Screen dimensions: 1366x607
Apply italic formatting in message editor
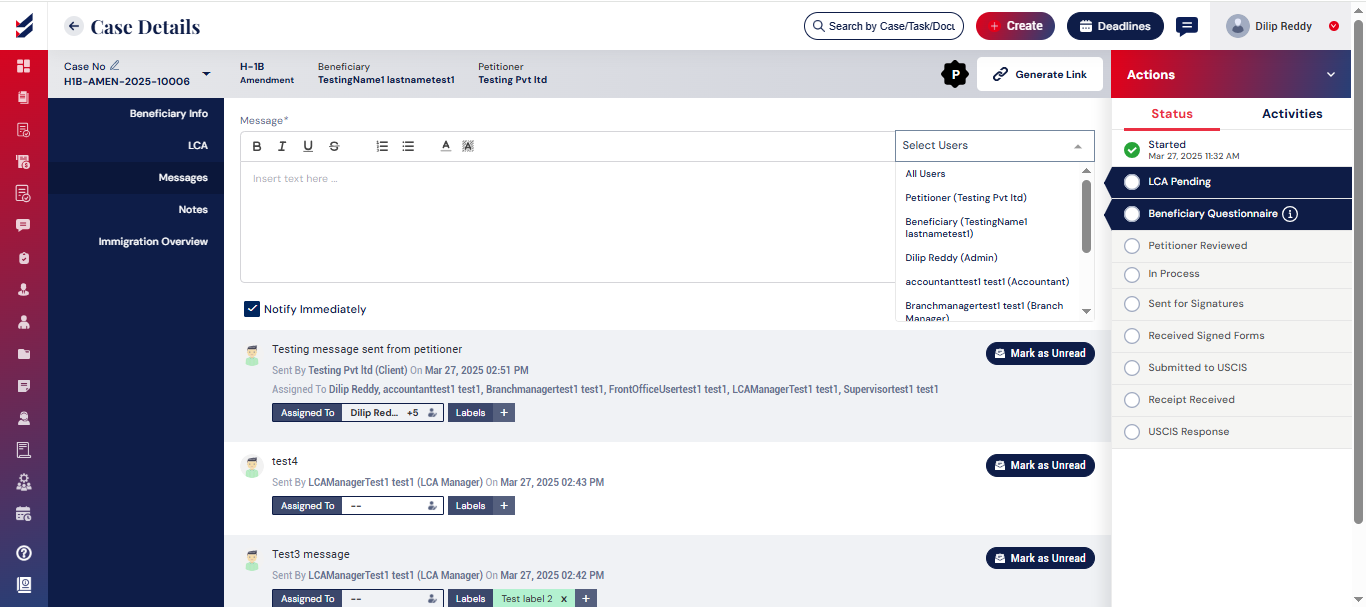click(282, 146)
